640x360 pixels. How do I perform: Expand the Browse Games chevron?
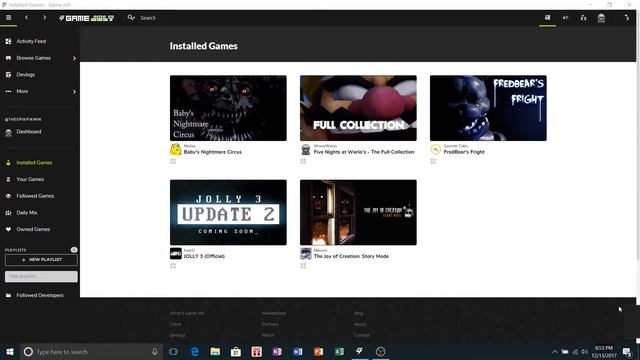click(x=74, y=58)
